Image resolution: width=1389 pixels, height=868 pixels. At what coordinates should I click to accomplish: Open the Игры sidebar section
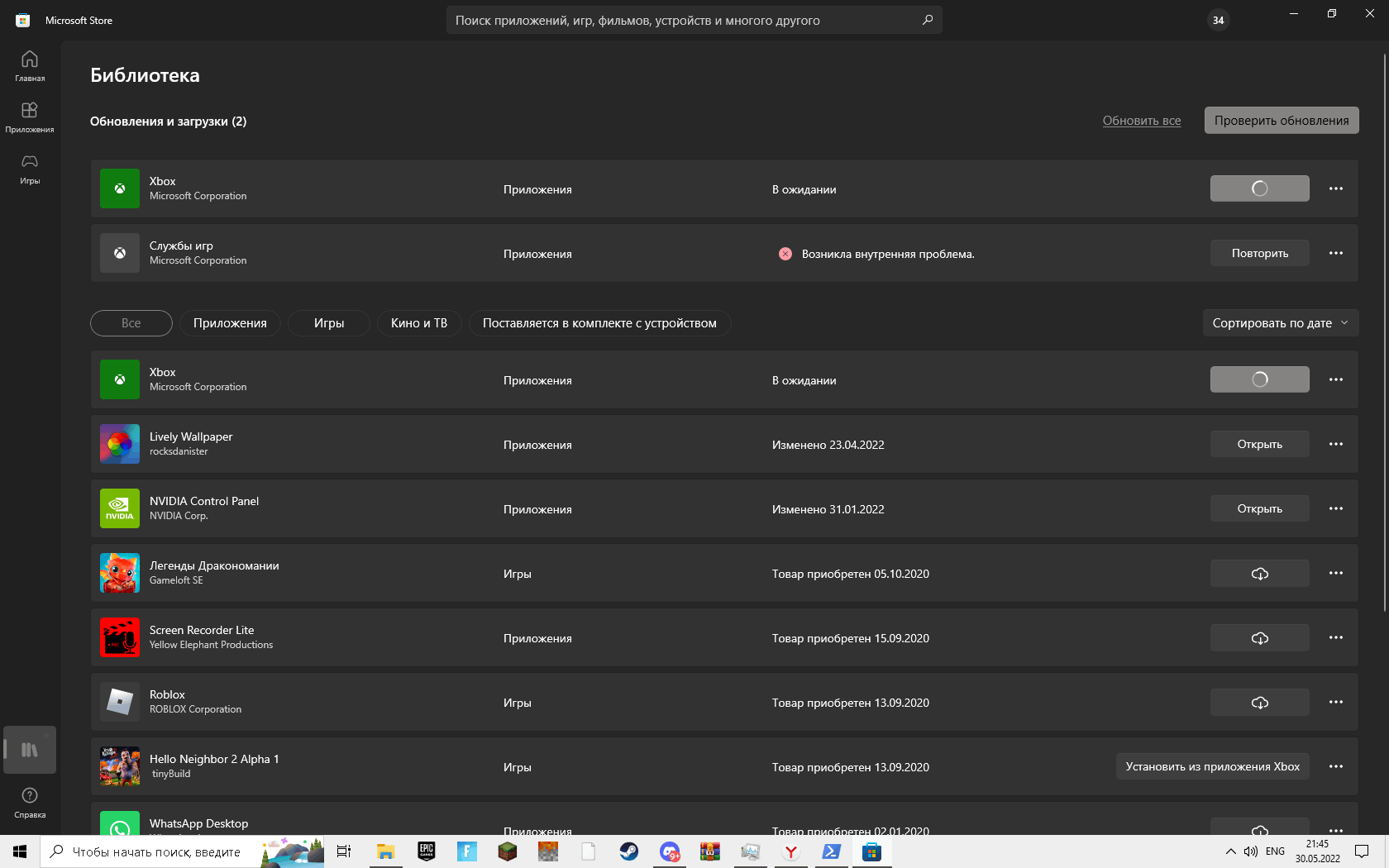[30, 169]
